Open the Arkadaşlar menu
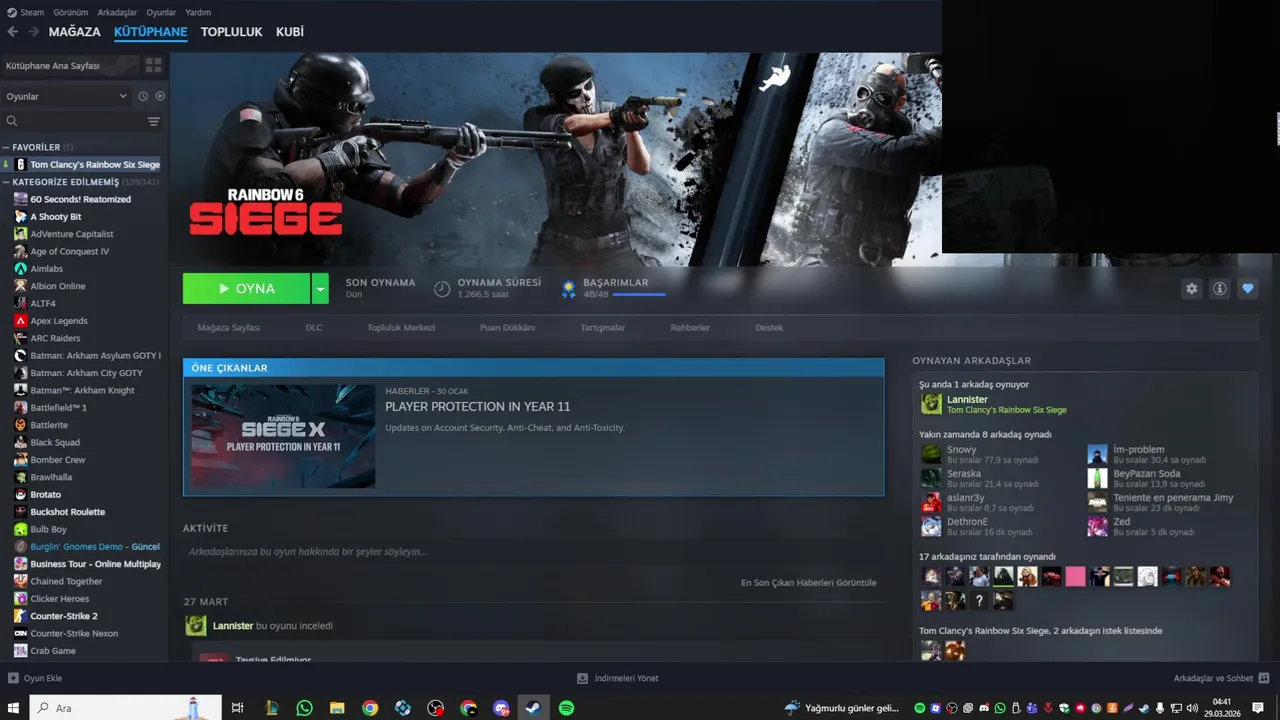Screen dimensions: 1280x720 (x=118, y=12)
